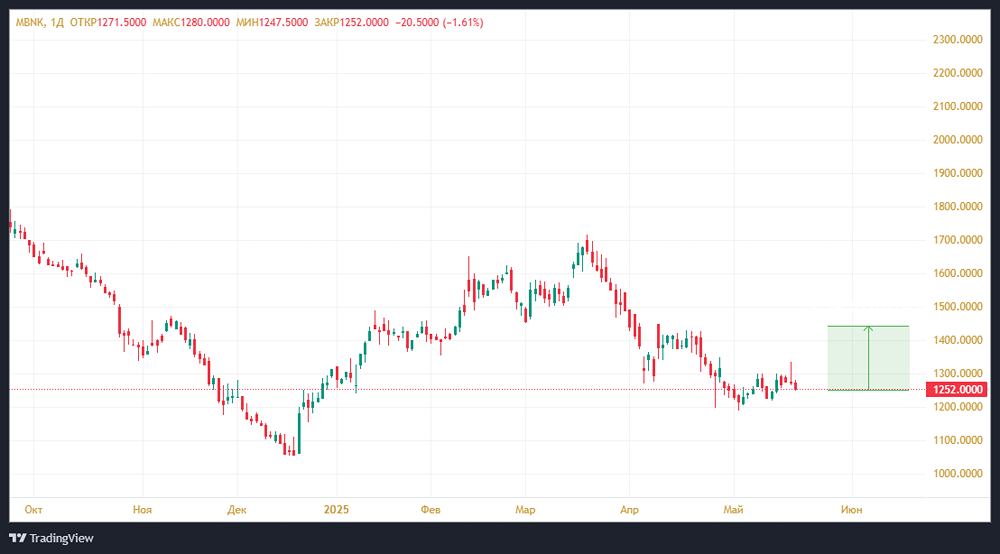Click the Апр label on time axis
The width and height of the screenshot is (1000, 554).
tap(629, 509)
